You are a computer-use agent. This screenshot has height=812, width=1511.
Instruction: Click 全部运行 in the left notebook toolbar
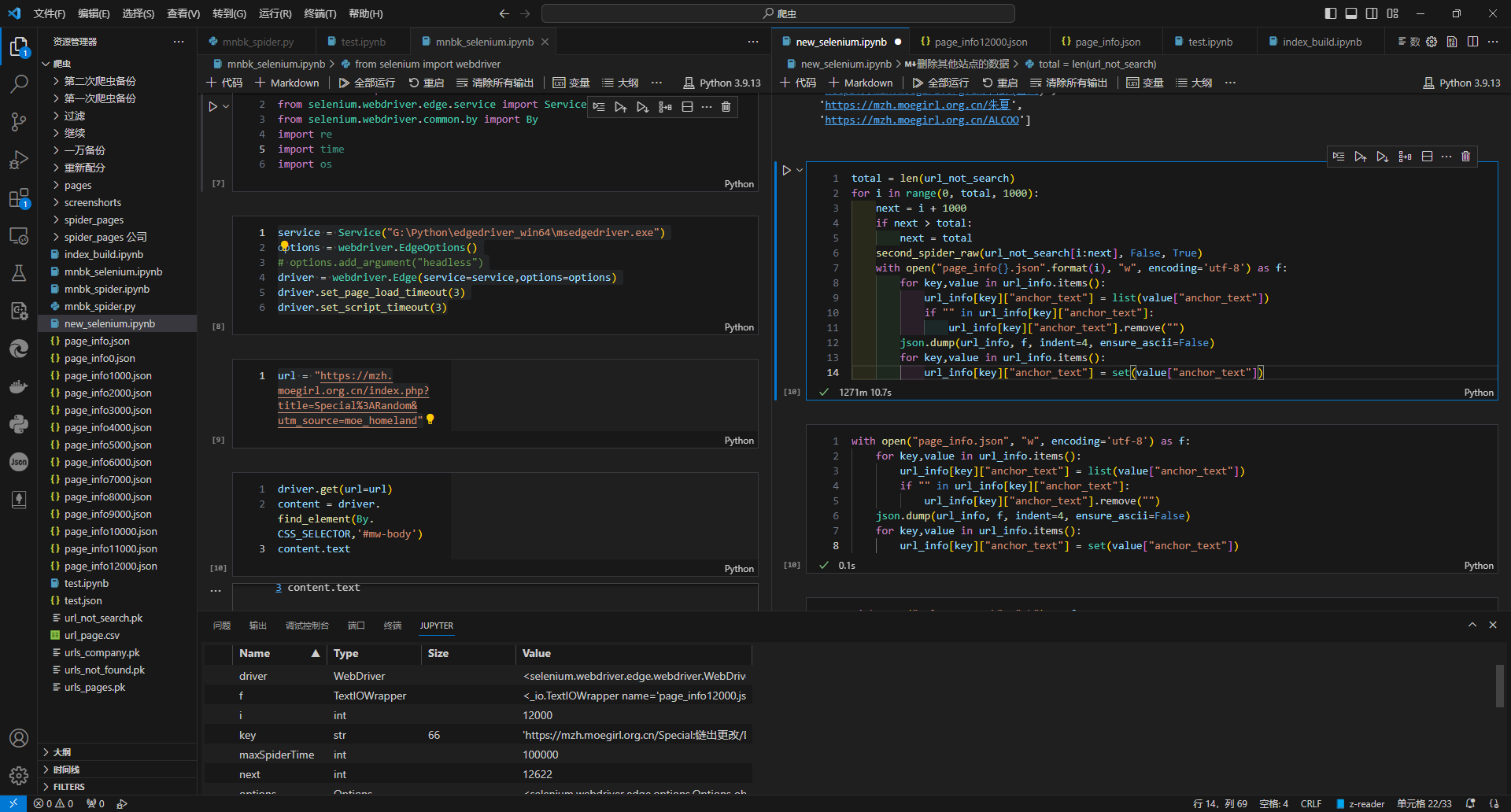point(368,83)
